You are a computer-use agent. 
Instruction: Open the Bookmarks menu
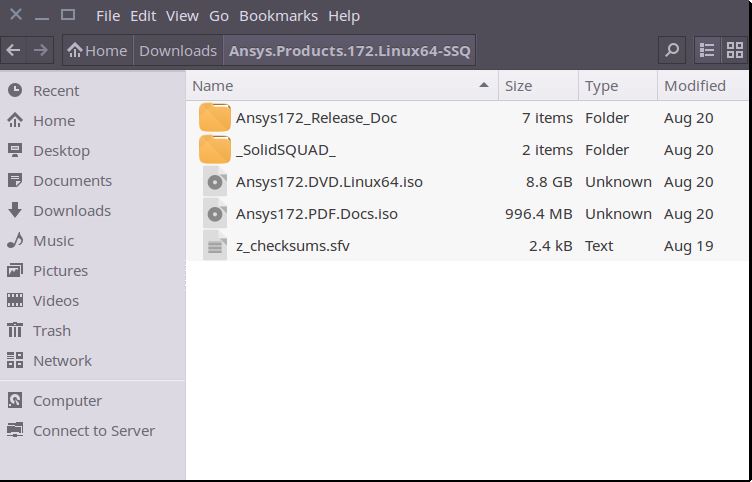(x=278, y=16)
